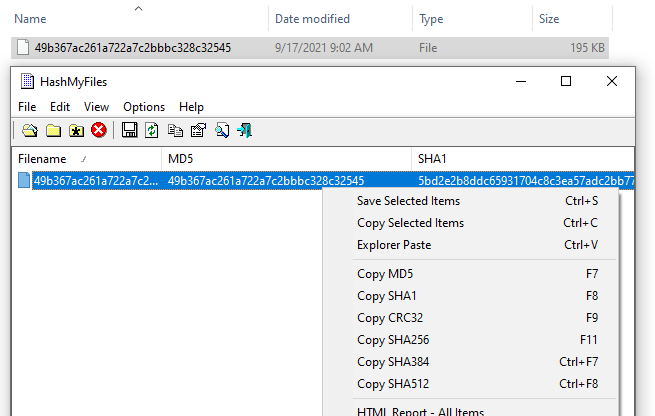This screenshot has width=655, height=416.
Task: Open the File menu
Action: pyautogui.click(x=27, y=107)
